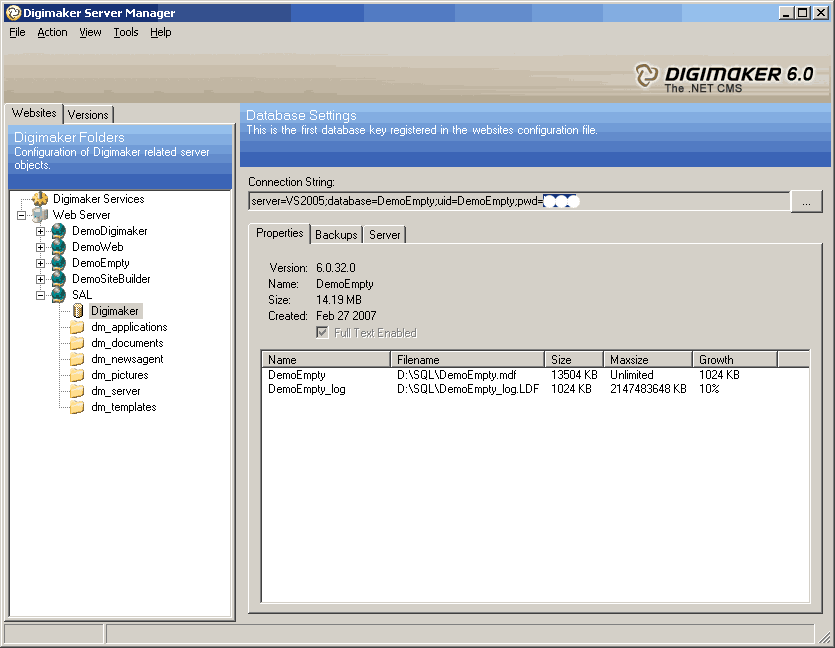Collapse the SAL tree node

pyautogui.click(x=40, y=296)
